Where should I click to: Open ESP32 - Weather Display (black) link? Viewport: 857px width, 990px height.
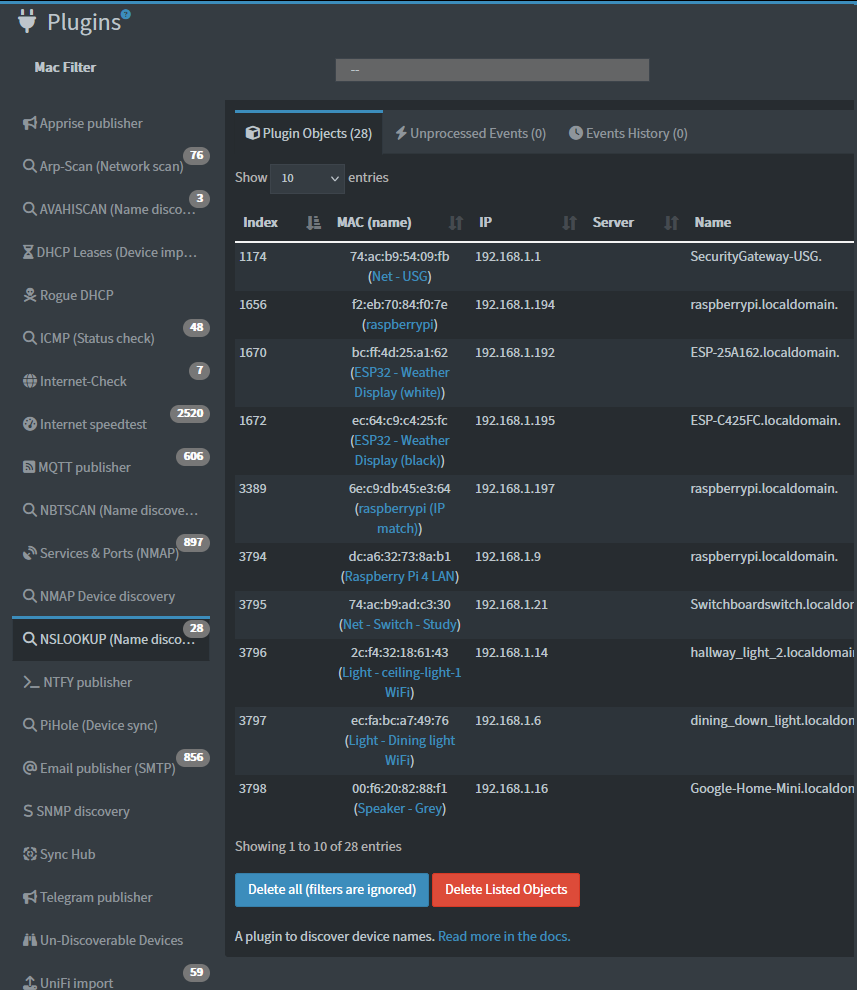point(401,450)
